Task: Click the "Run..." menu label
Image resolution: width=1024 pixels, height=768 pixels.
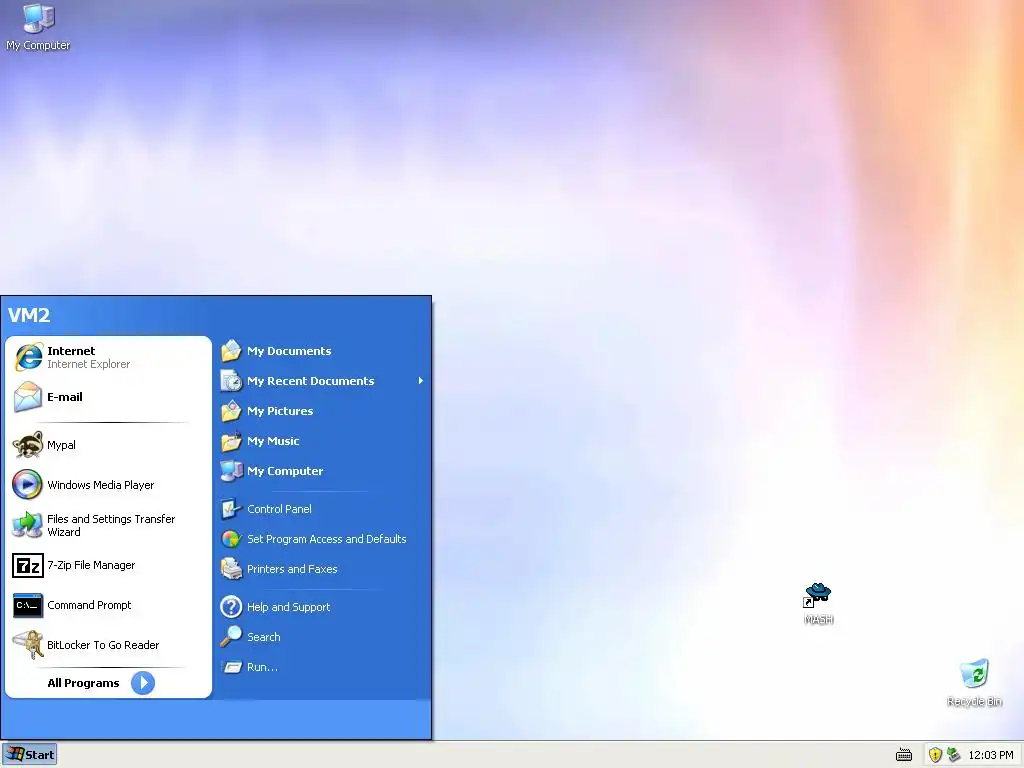Action: point(262,667)
